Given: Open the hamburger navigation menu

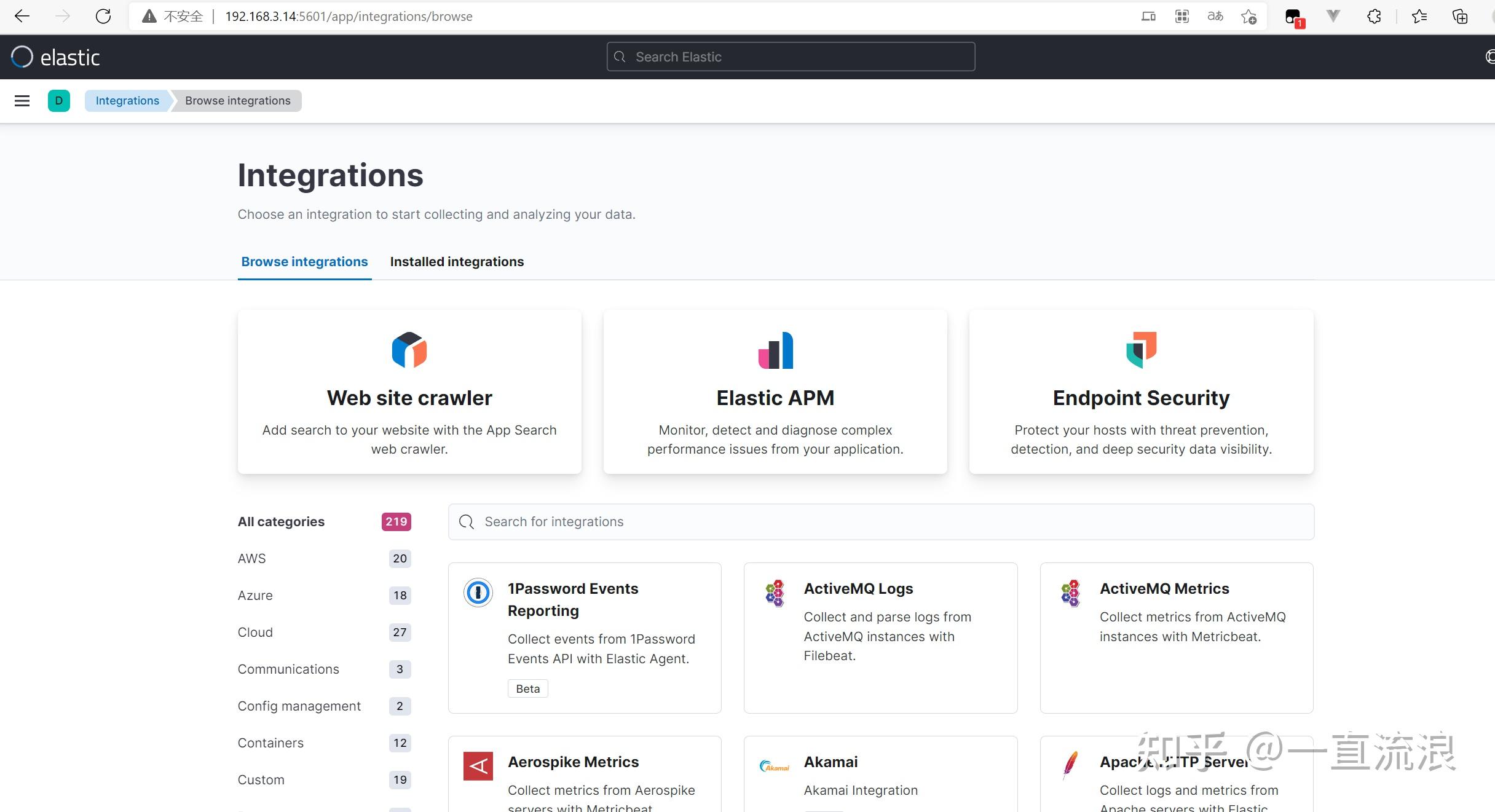Looking at the screenshot, I should [x=22, y=101].
